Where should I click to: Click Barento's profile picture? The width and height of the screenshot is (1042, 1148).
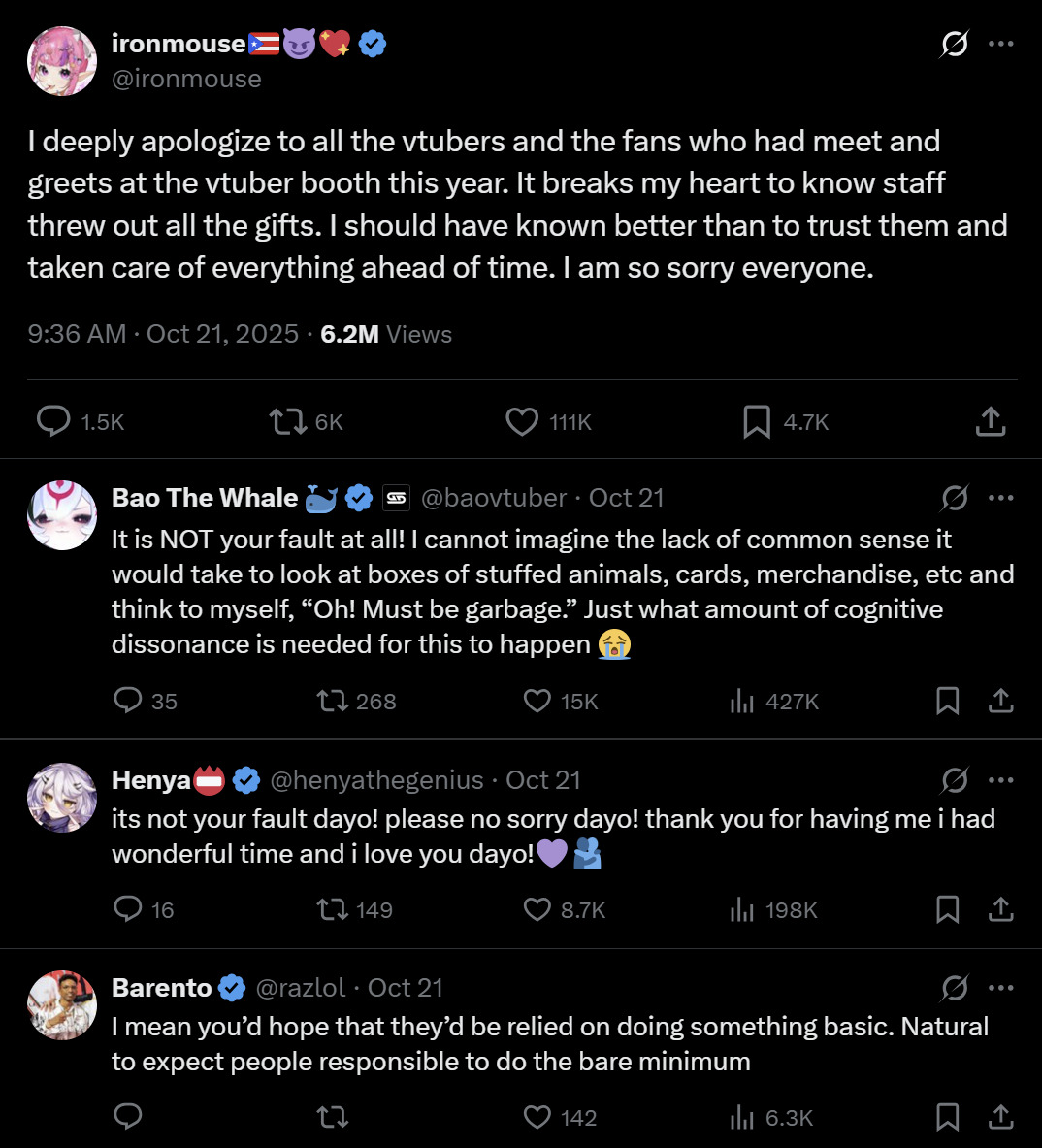click(x=62, y=1005)
